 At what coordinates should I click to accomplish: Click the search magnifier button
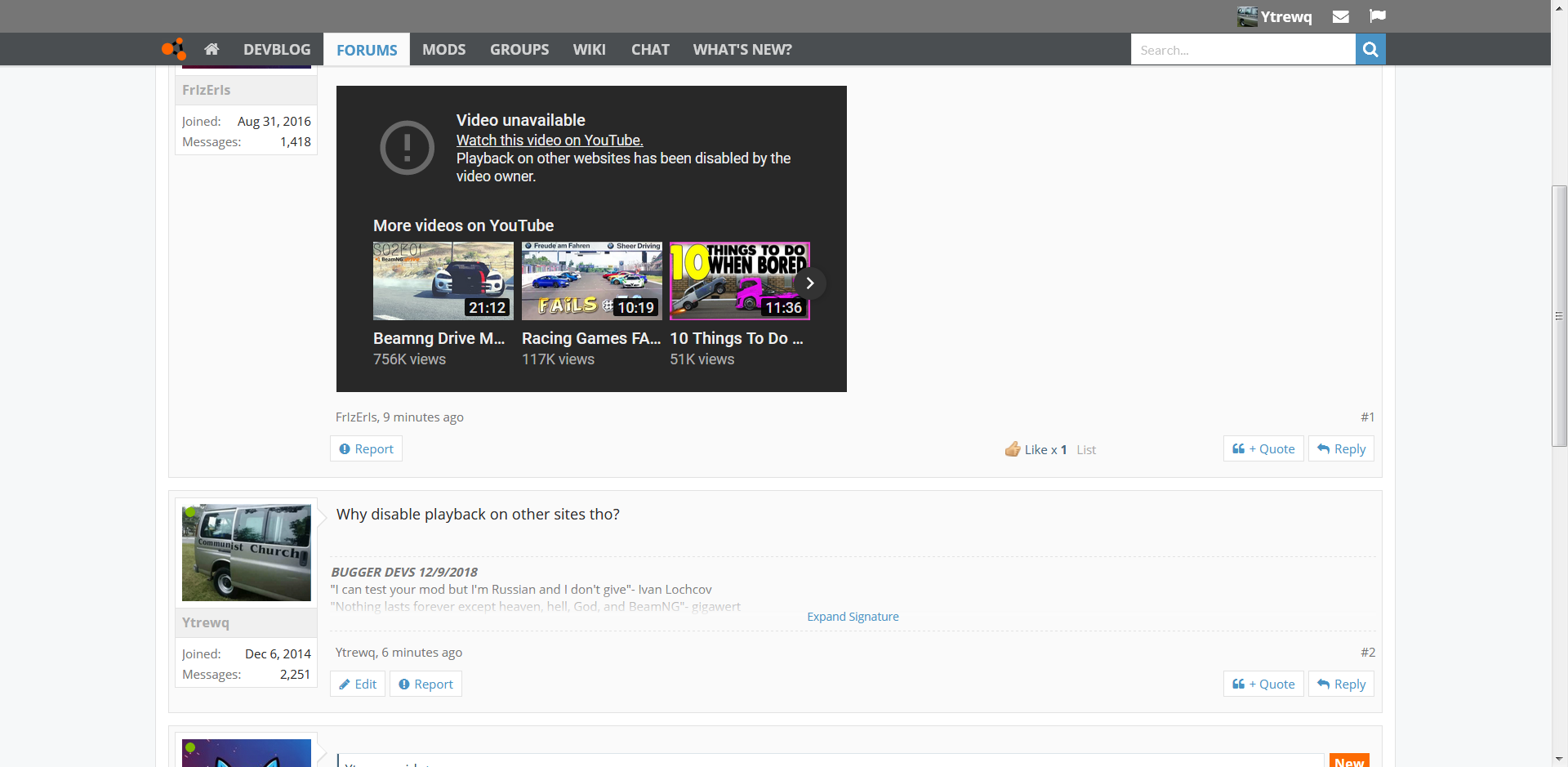point(1370,50)
